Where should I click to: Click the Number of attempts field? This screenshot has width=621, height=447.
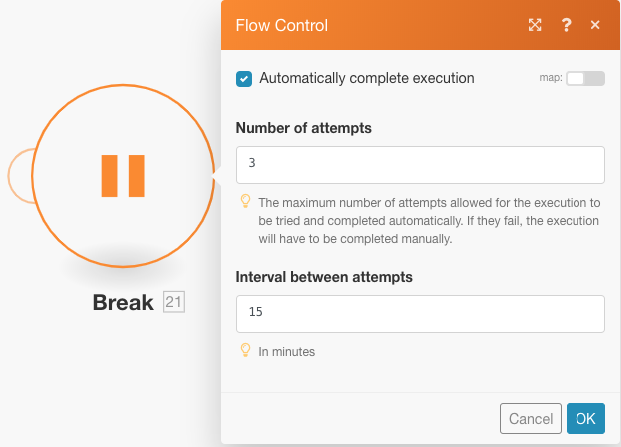click(x=420, y=165)
